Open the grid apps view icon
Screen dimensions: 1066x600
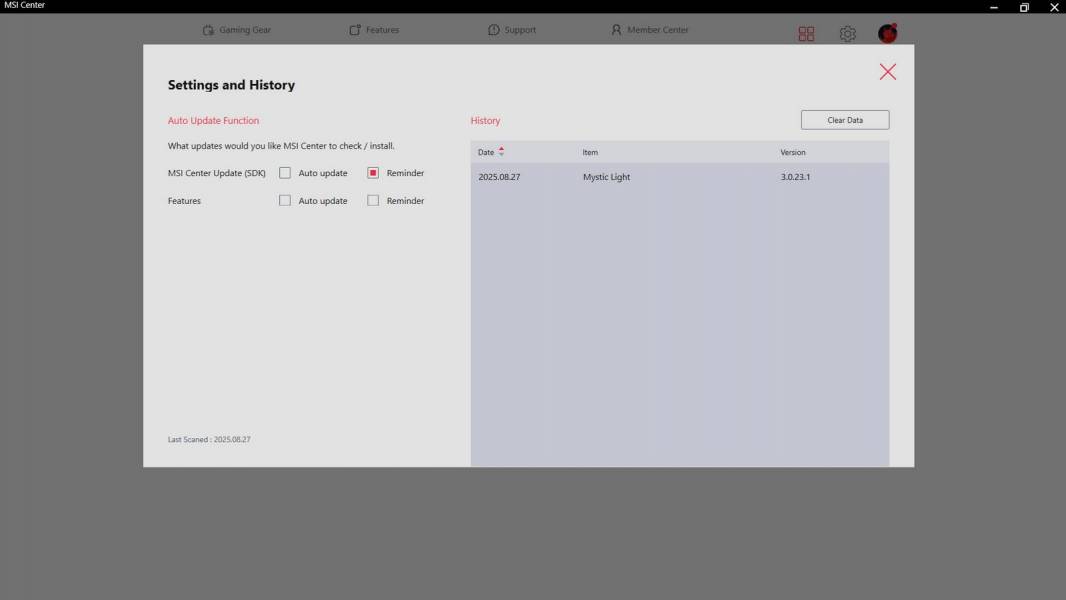tap(806, 34)
